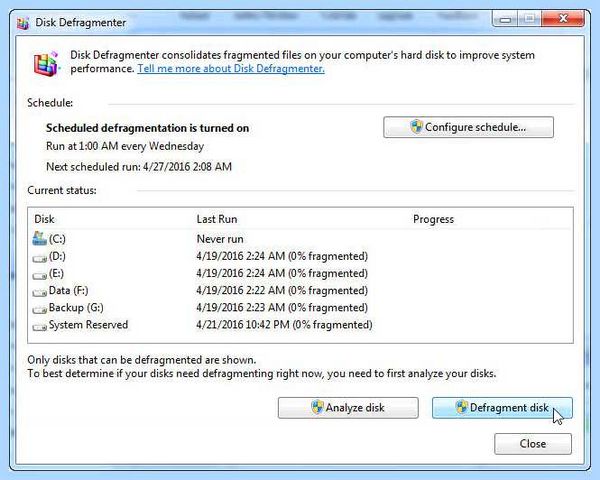Select the "4/19/2016 2:22 AM" last run entry
The width and height of the screenshot is (600, 480).
tap(282, 291)
